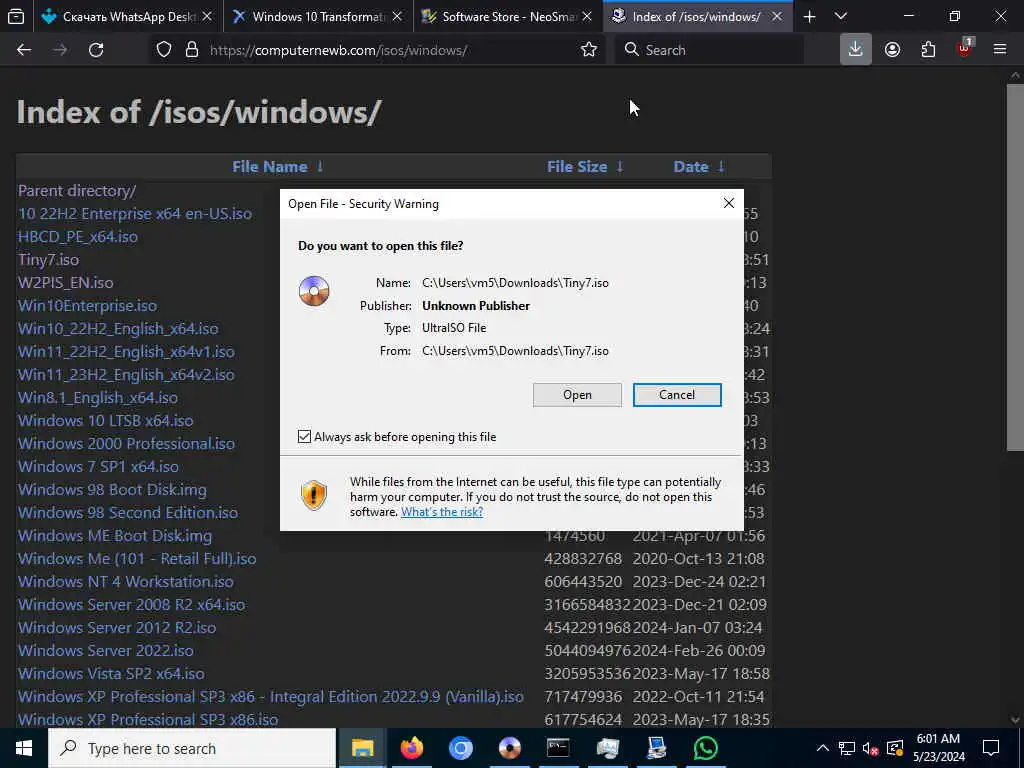Image resolution: width=1024 pixels, height=768 pixels.
Task: Close the Security Warning dialog with X
Action: (x=729, y=203)
